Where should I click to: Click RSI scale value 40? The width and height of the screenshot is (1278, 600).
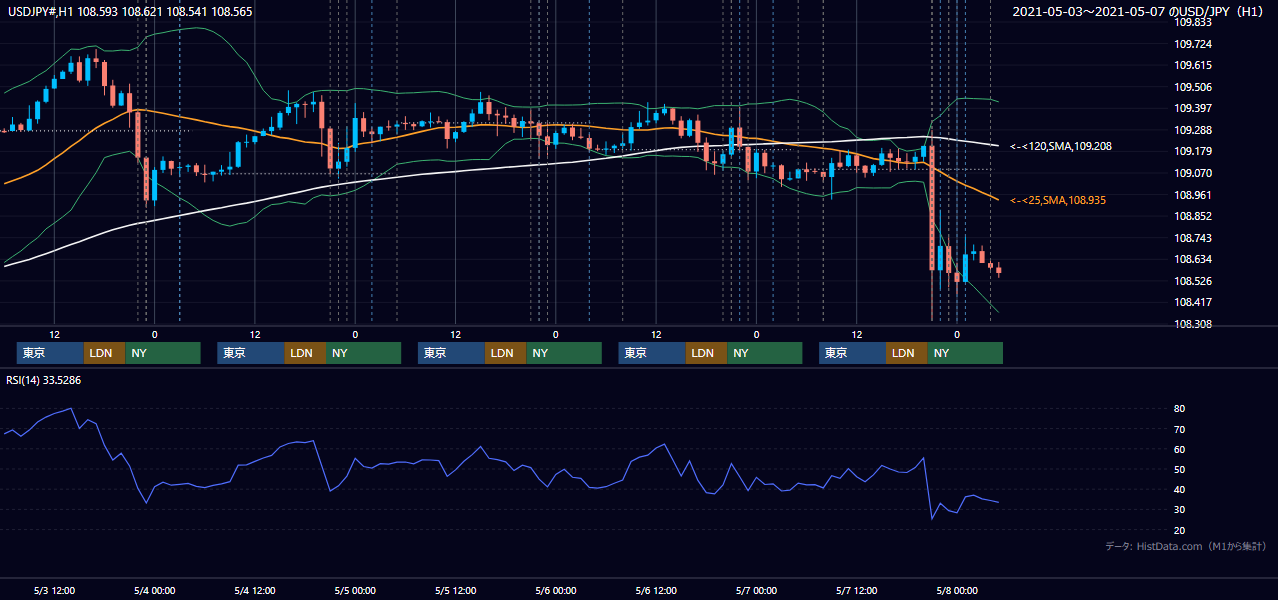[x=1180, y=489]
